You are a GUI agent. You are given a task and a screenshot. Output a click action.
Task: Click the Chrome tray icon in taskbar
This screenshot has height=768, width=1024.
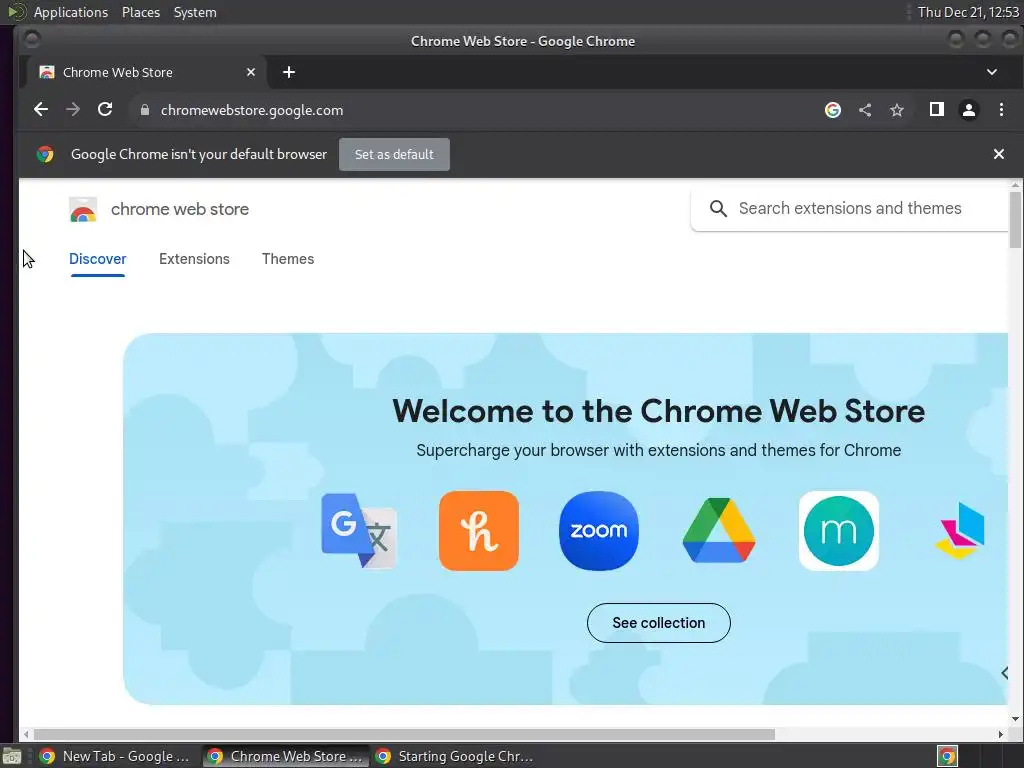click(947, 756)
